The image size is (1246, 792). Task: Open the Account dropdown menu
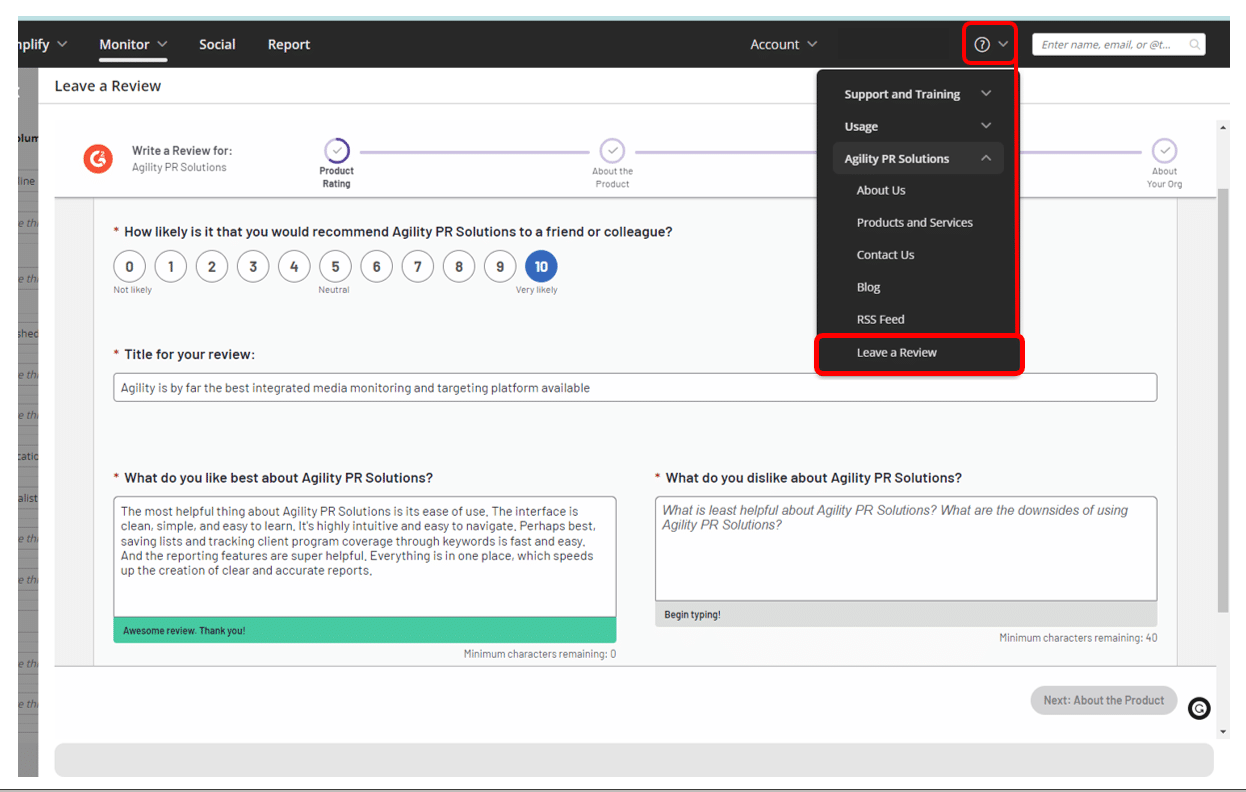tap(783, 44)
